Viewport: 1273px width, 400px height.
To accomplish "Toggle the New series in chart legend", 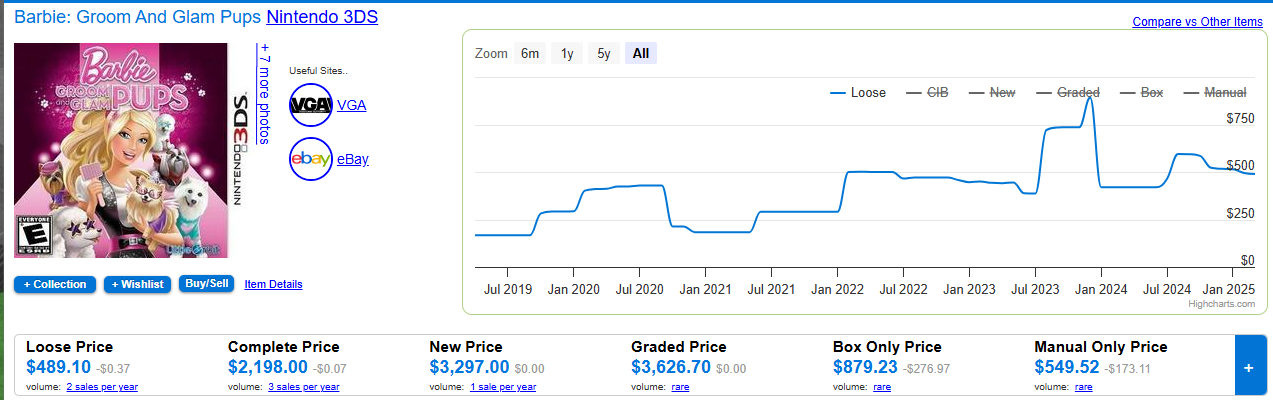I will click(x=991, y=92).
